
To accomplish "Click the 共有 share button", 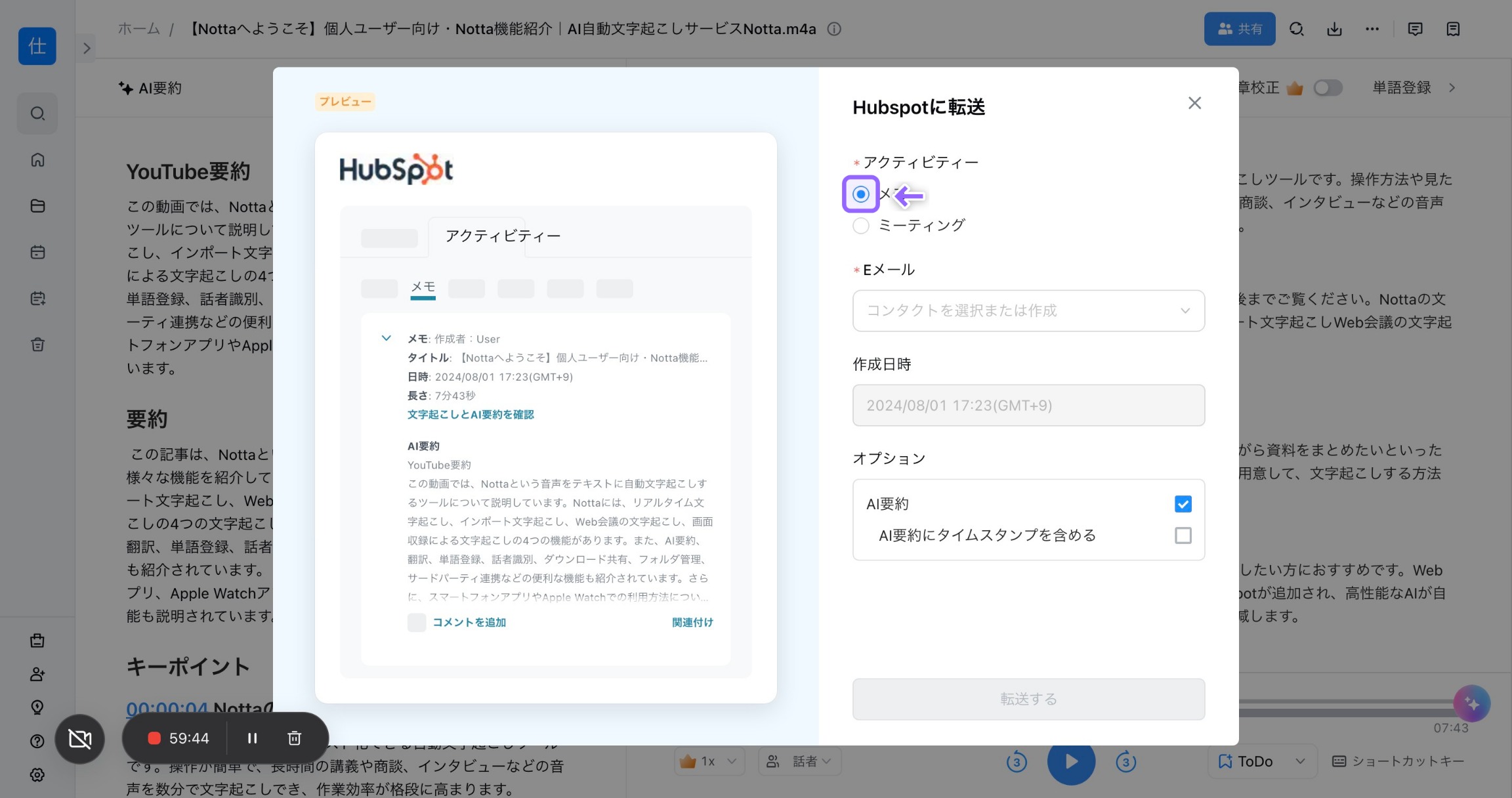I will pos(1240,29).
